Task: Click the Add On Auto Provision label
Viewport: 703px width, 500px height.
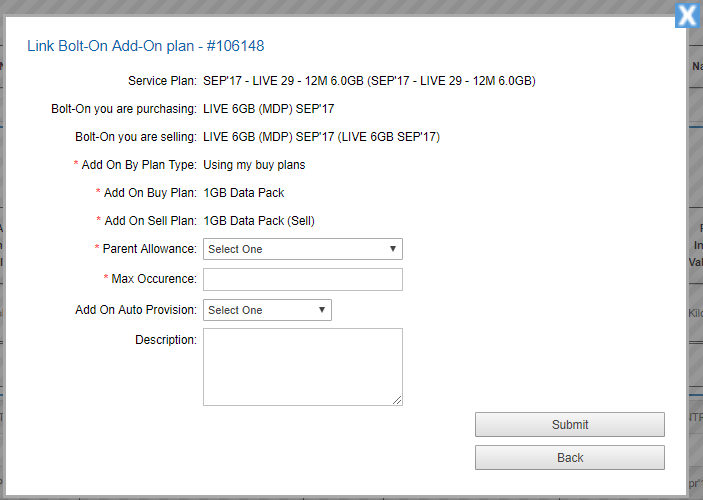Action: coord(136,310)
